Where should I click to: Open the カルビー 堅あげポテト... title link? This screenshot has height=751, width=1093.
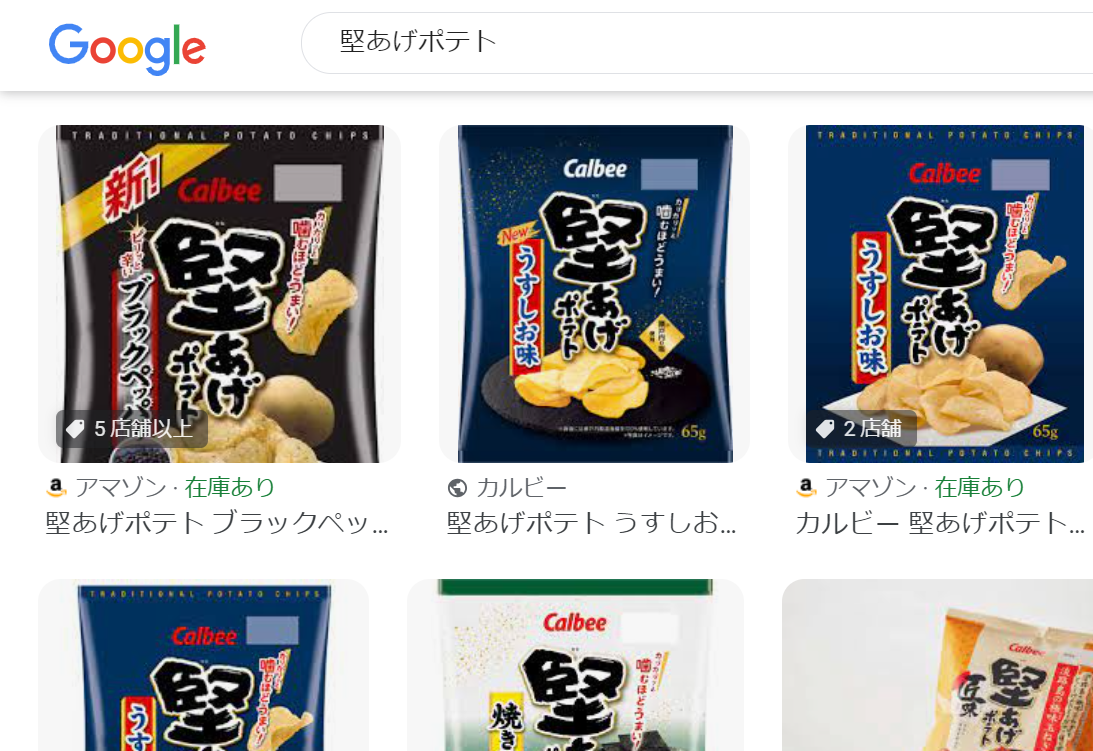point(940,523)
